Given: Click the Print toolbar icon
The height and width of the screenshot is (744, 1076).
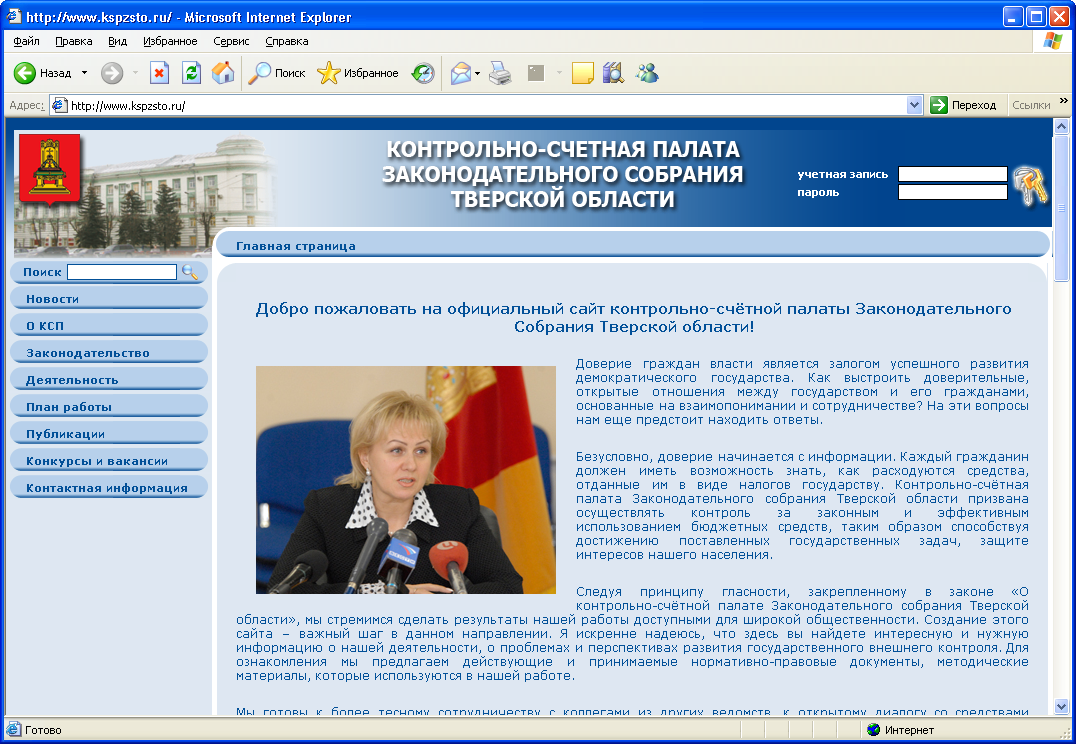Looking at the screenshot, I should click(501, 73).
